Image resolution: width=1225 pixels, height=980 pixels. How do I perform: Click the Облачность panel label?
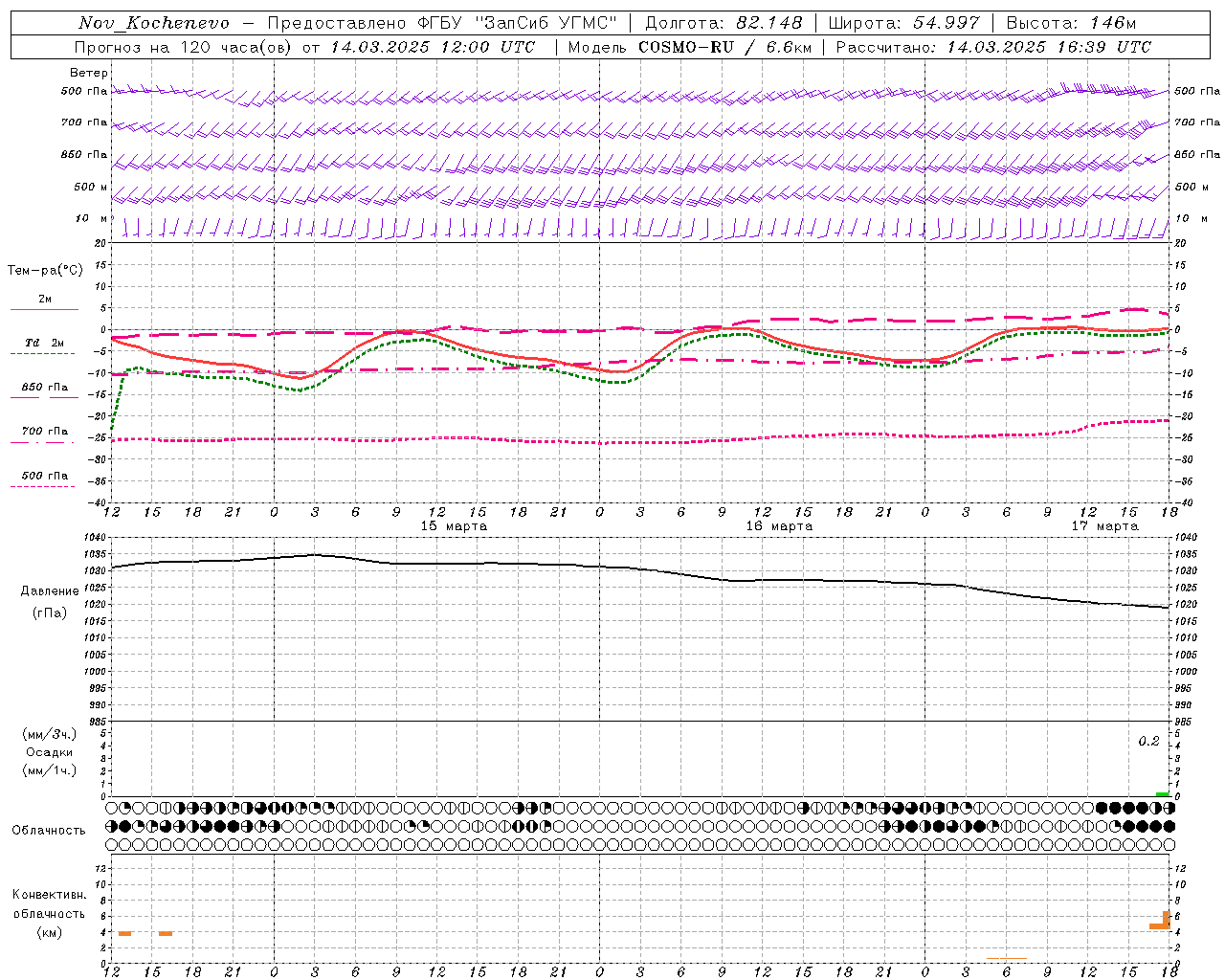tap(49, 831)
